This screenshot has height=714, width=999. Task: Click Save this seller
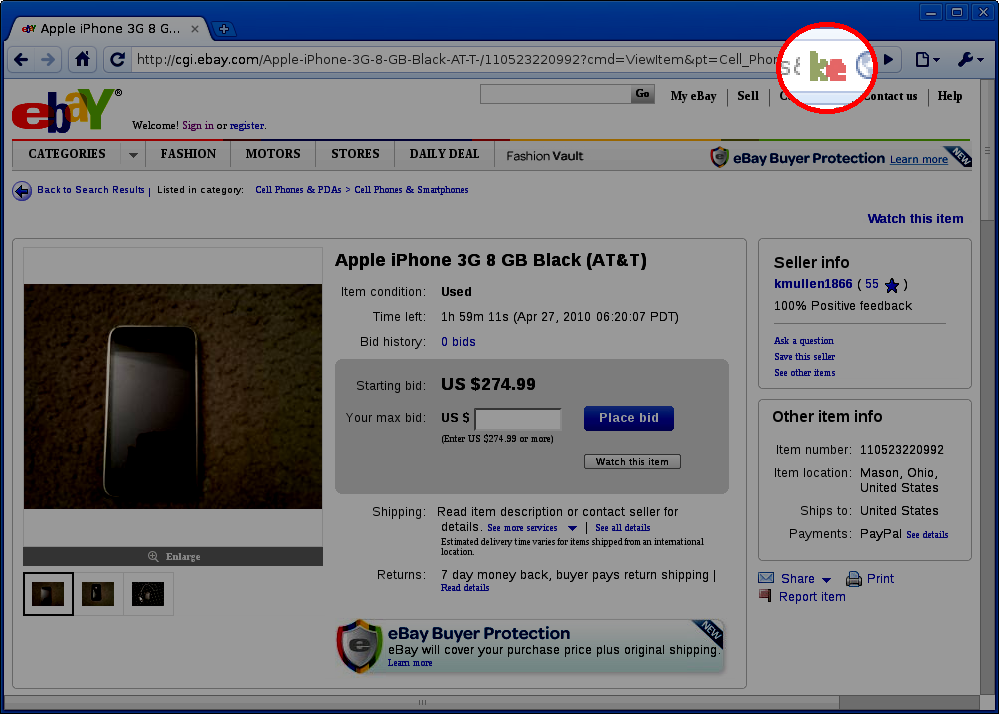tap(804, 357)
